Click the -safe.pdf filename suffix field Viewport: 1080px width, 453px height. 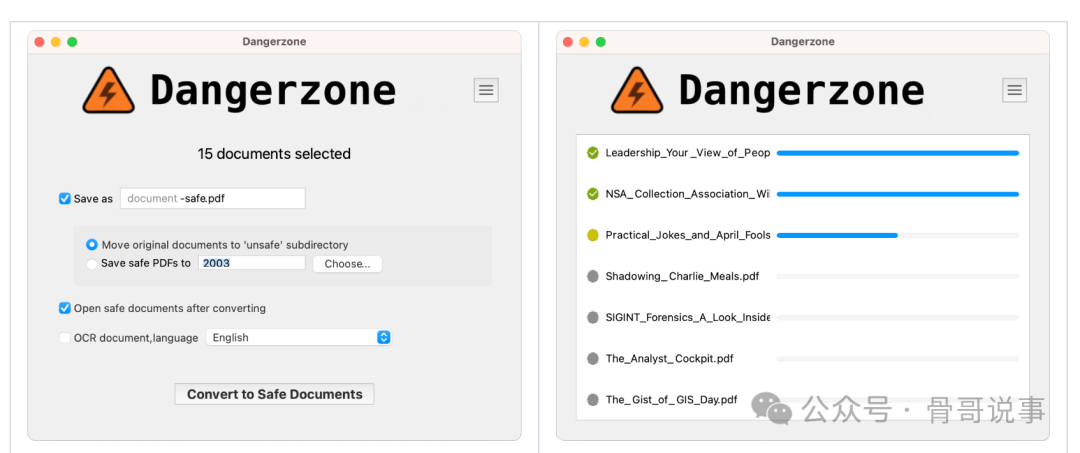coord(212,198)
